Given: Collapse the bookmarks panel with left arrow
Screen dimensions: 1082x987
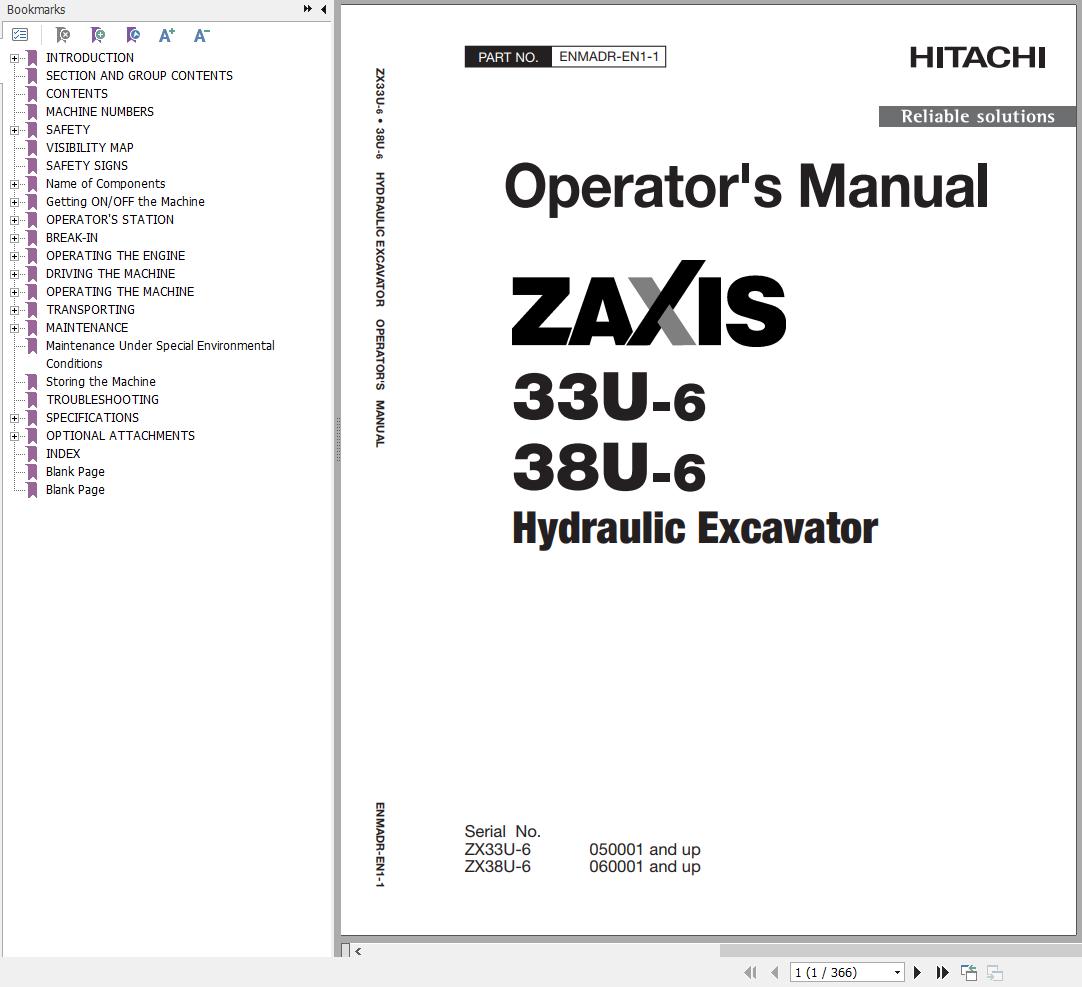Looking at the screenshot, I should [324, 9].
